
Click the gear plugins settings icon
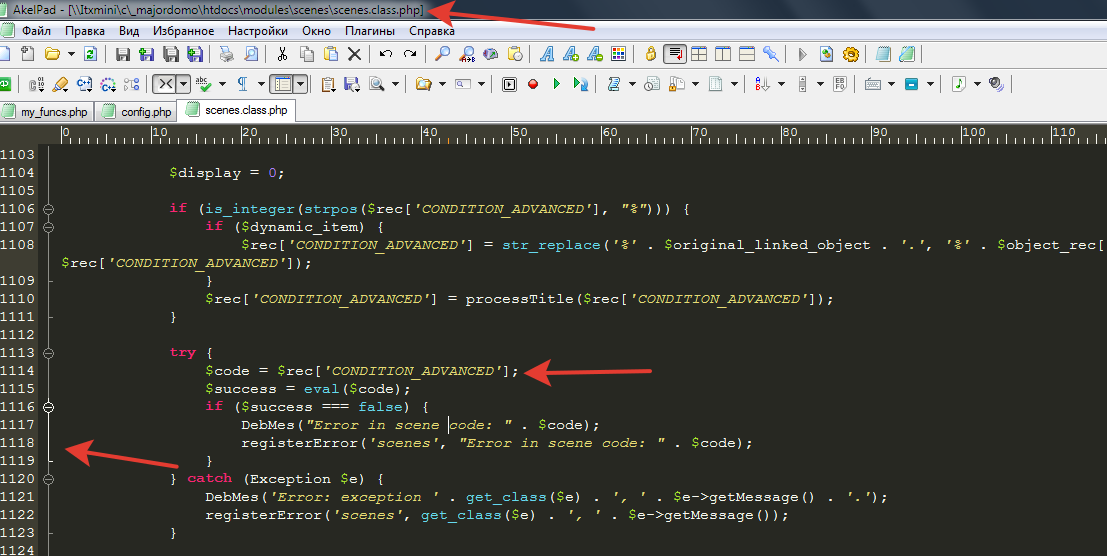tap(851, 54)
